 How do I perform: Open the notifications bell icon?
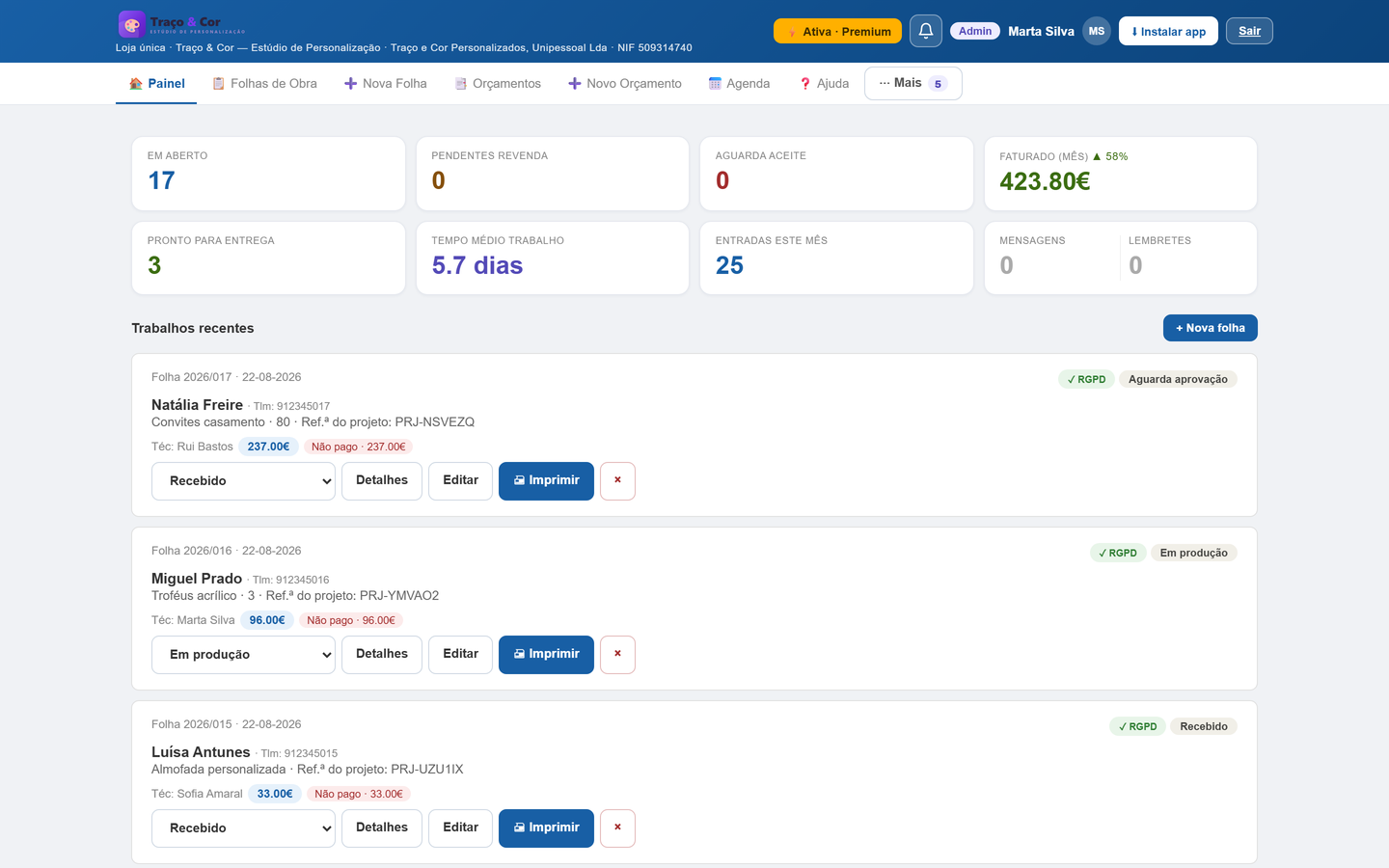point(926,31)
